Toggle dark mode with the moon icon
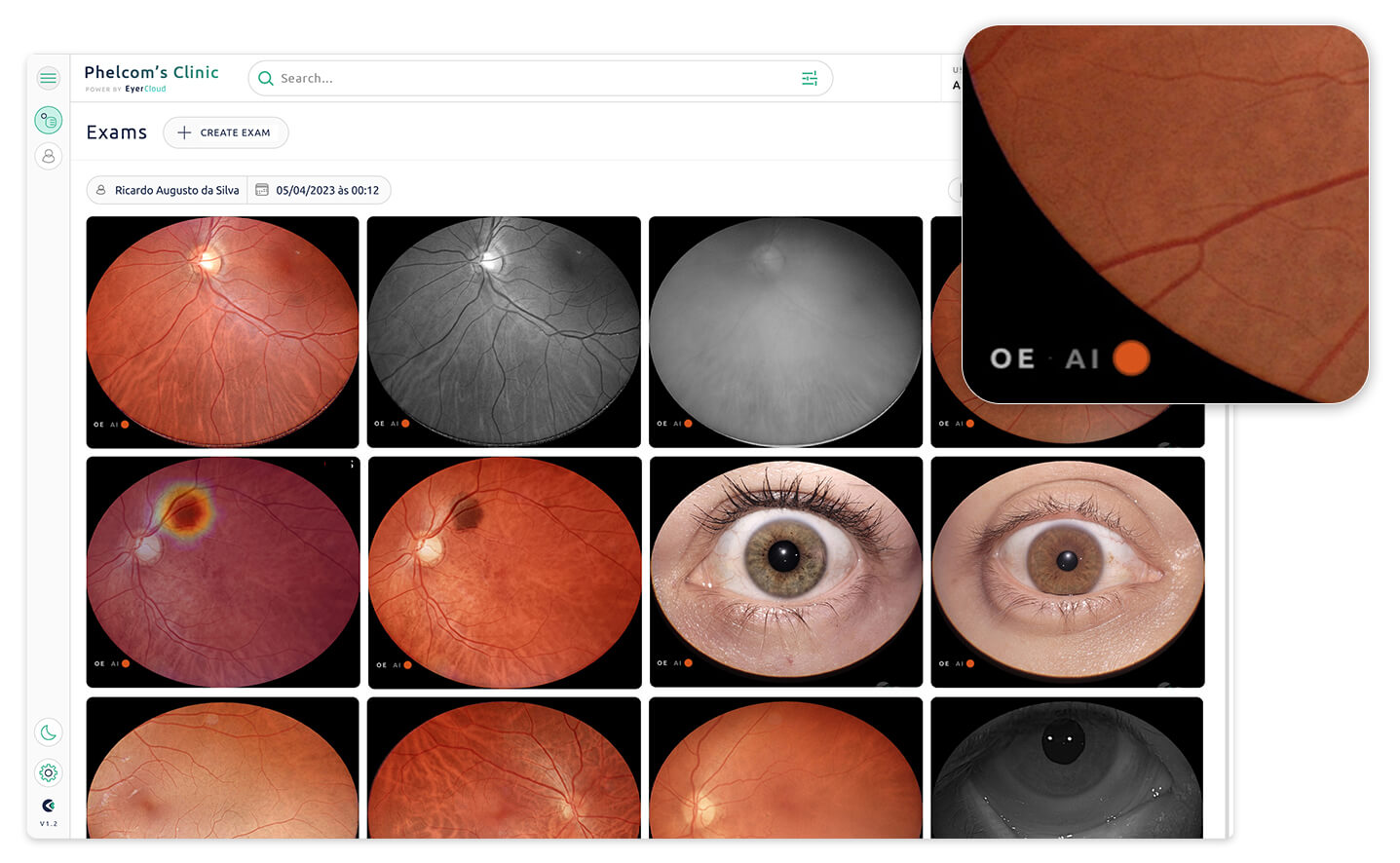This screenshot has width=1400, height=863. point(48,732)
